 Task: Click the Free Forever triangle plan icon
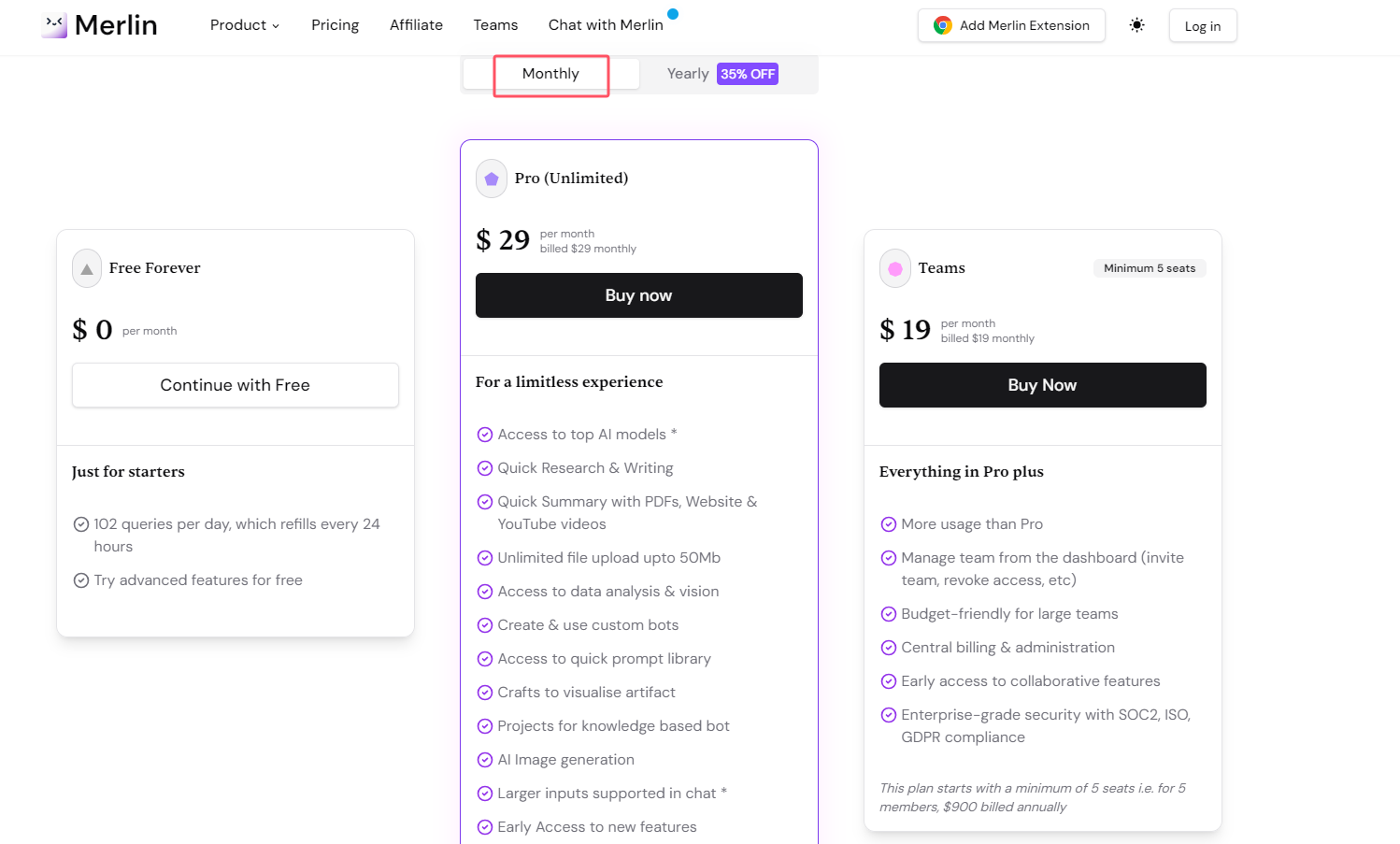[87, 268]
